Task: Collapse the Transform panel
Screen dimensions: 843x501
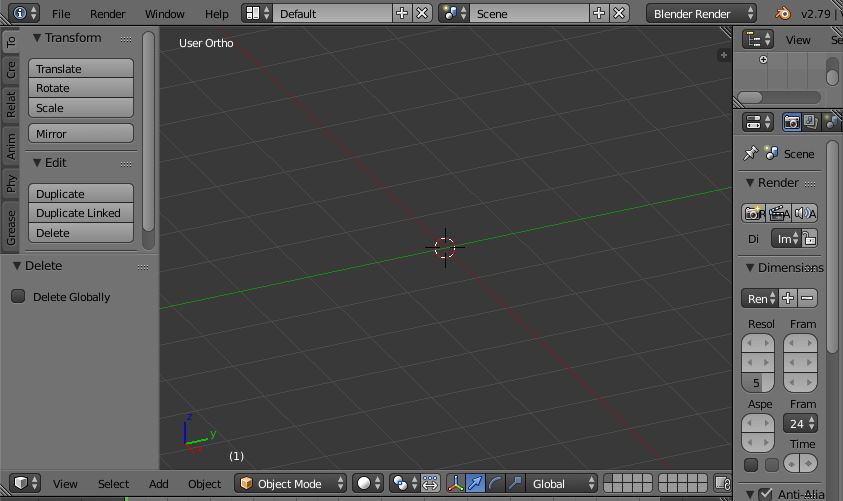Action: 37,38
